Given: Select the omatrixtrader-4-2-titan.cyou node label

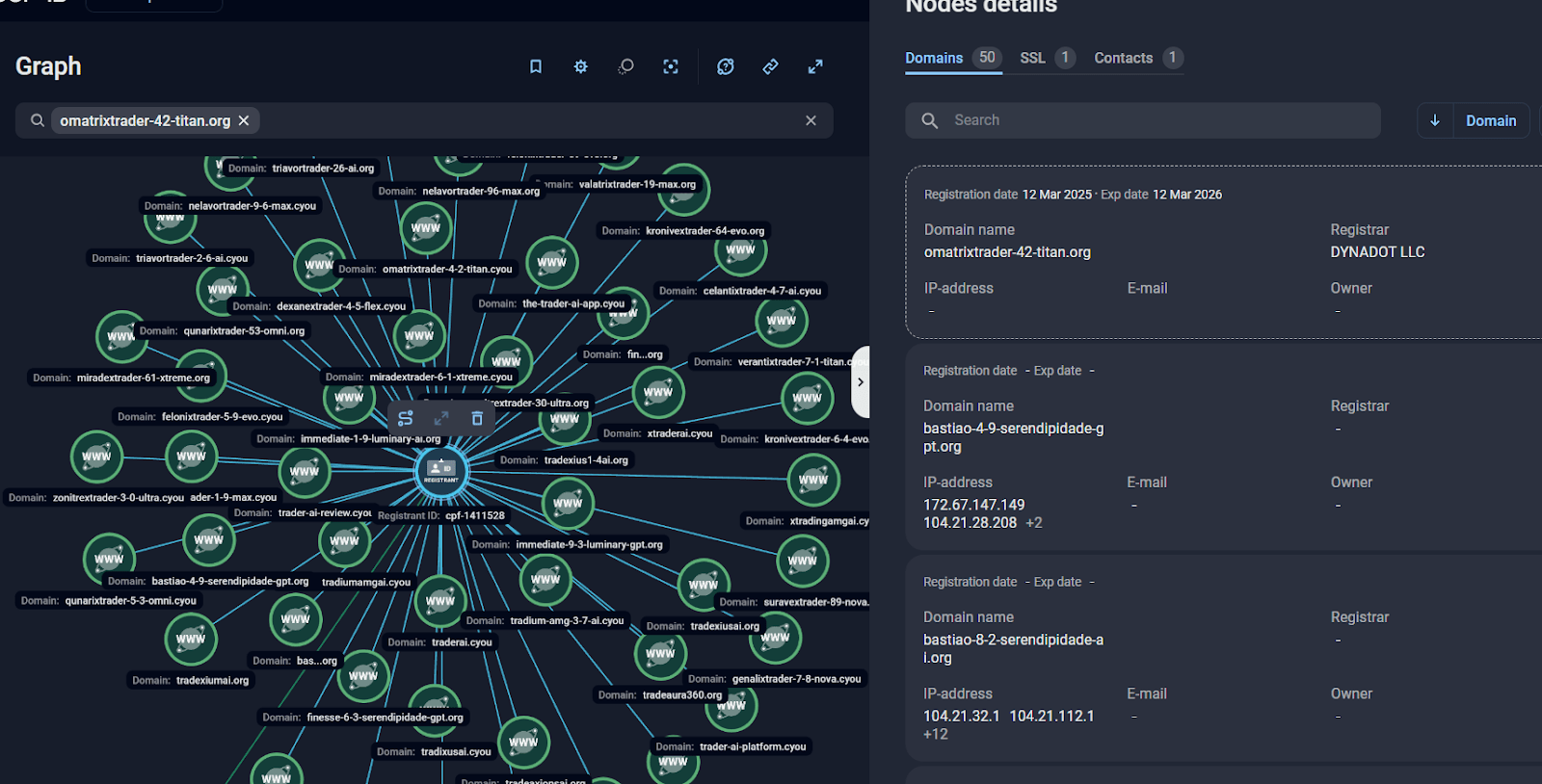Looking at the screenshot, I should (425, 270).
